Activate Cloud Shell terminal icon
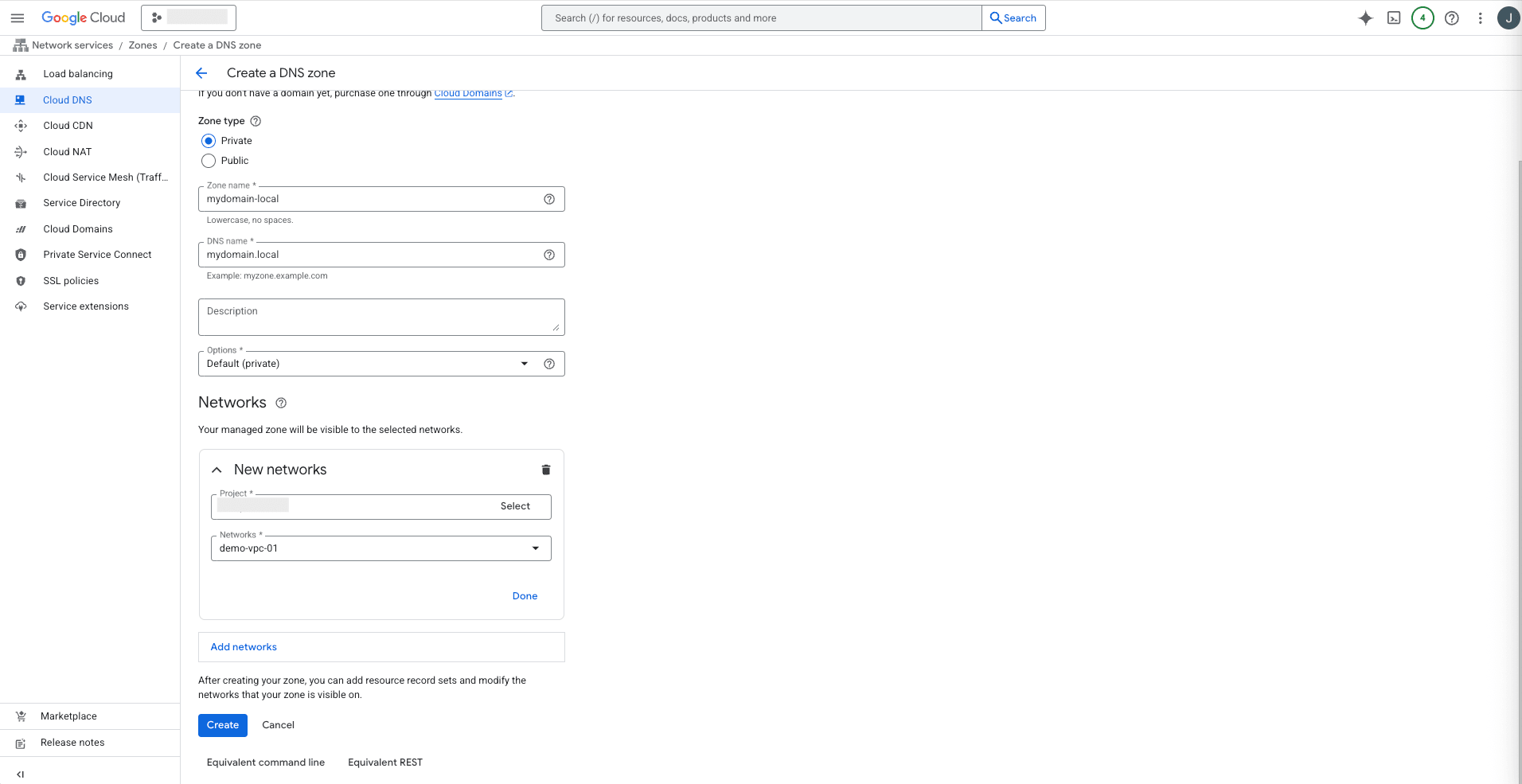This screenshot has height=784, width=1522. pos(1394,18)
